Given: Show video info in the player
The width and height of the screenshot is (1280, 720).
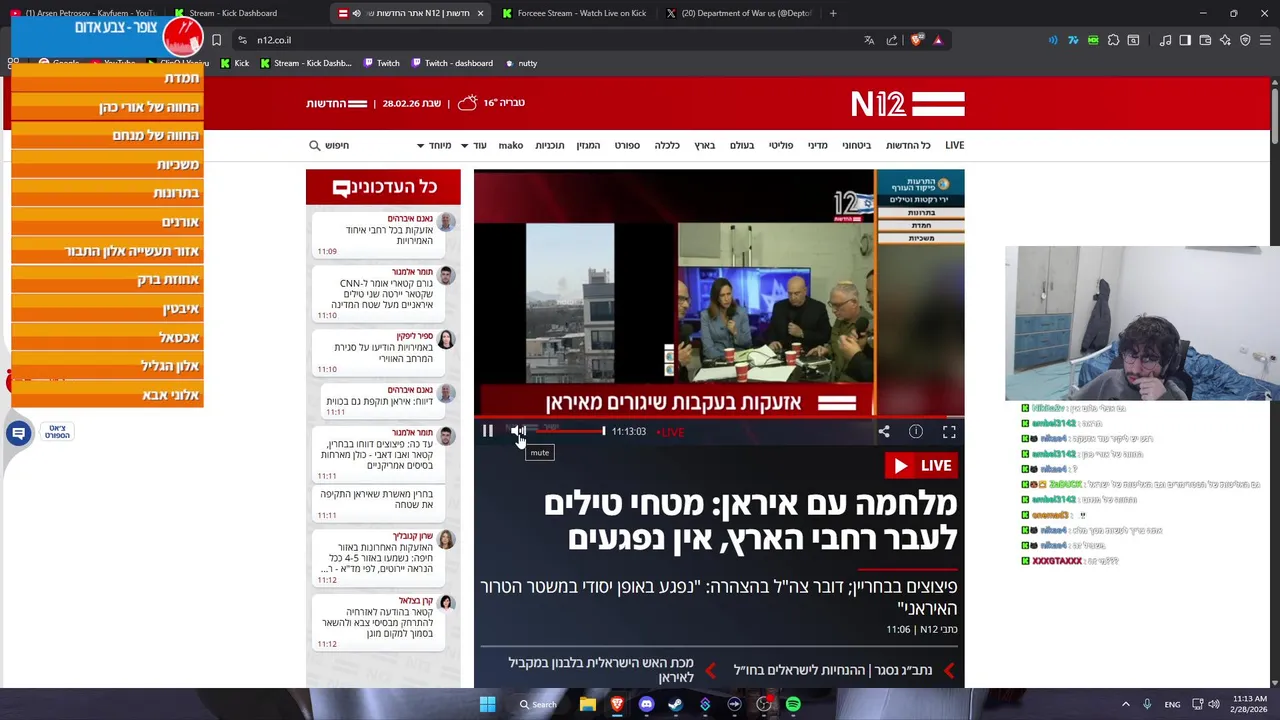Looking at the screenshot, I should (x=916, y=431).
